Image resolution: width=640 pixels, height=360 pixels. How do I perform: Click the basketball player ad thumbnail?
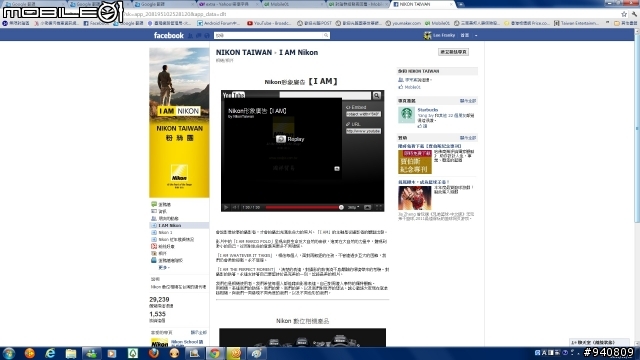click(x=415, y=198)
